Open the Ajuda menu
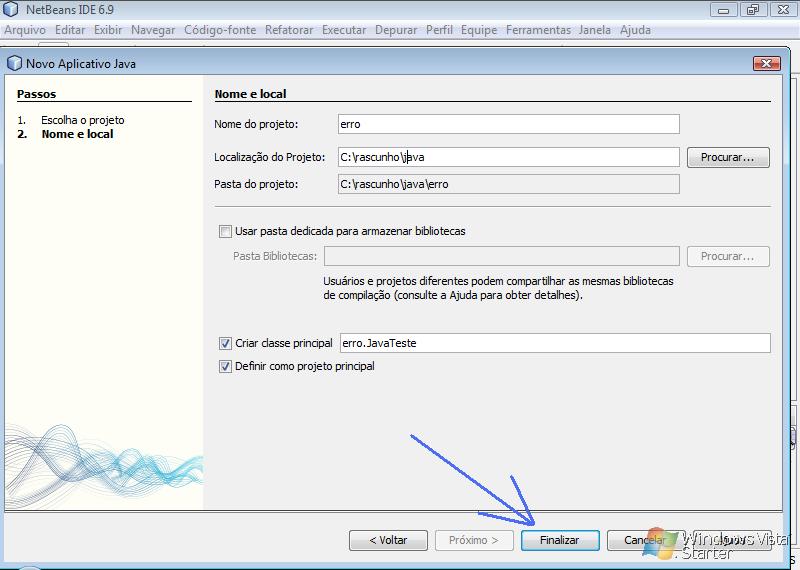The width and height of the screenshot is (800, 570). tap(635, 30)
